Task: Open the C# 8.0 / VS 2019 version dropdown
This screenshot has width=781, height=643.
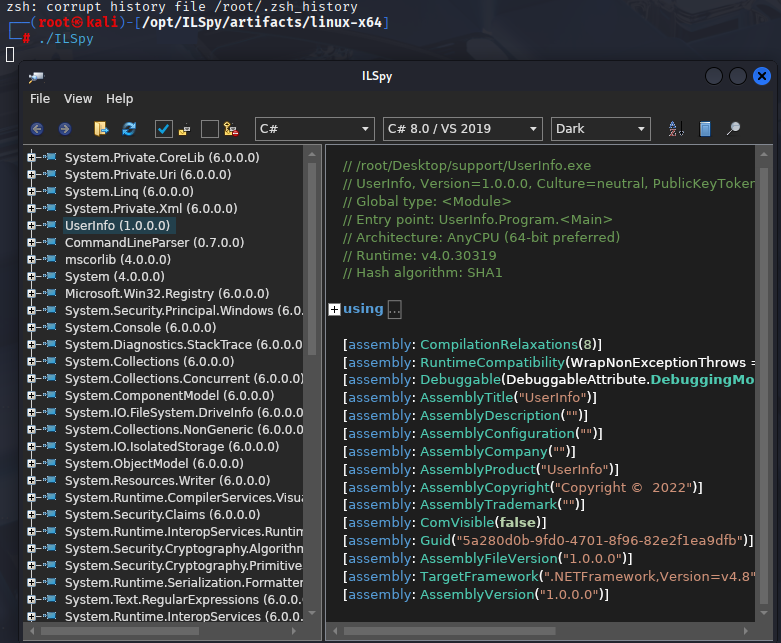Action: (462, 129)
